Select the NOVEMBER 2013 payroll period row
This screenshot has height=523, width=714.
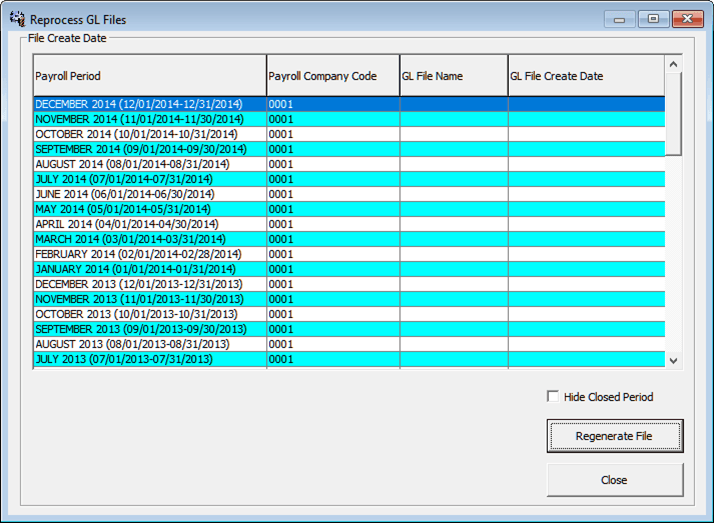(x=349, y=300)
